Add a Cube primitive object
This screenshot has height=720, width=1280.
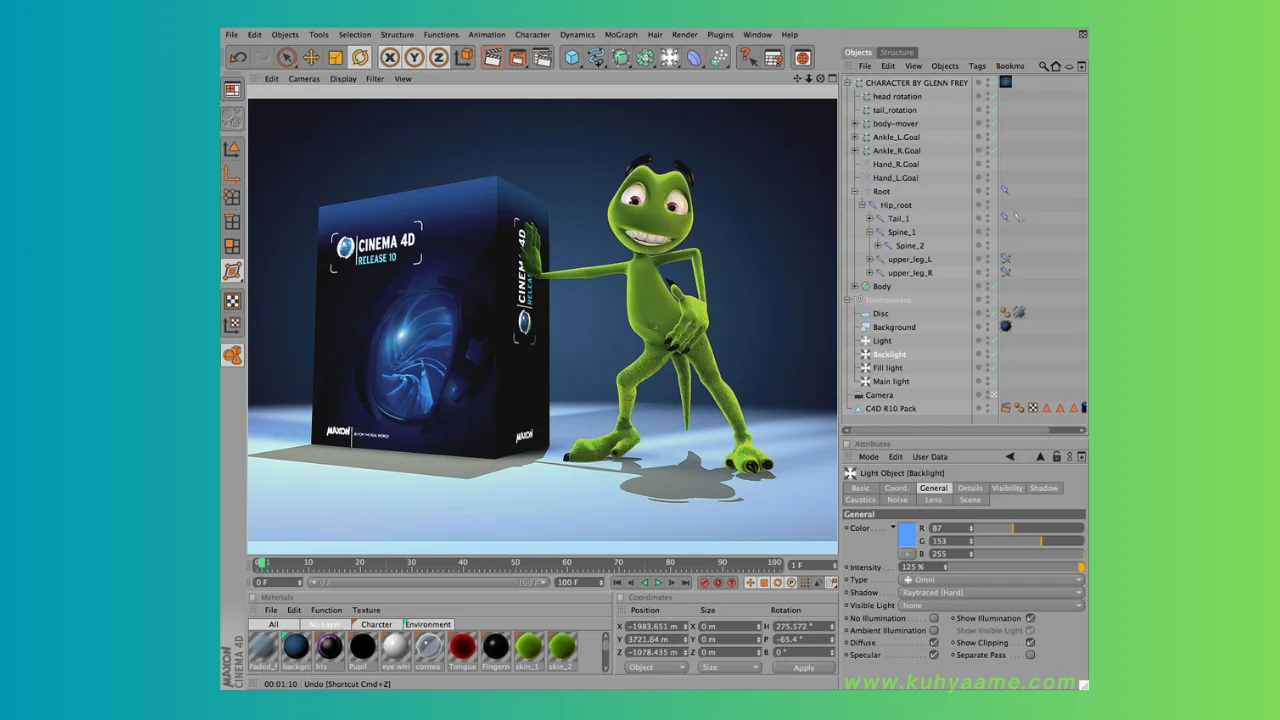pos(572,58)
